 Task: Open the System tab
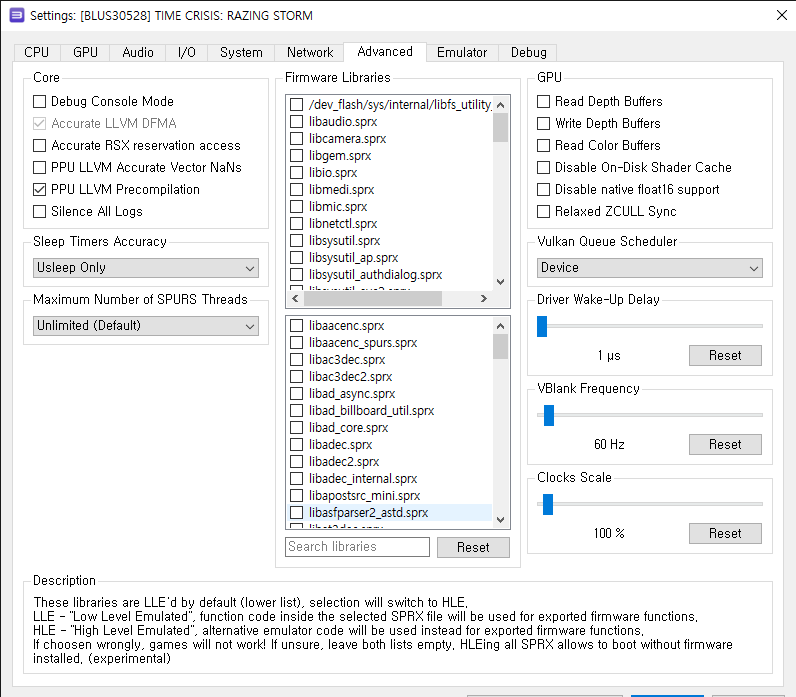(x=241, y=52)
